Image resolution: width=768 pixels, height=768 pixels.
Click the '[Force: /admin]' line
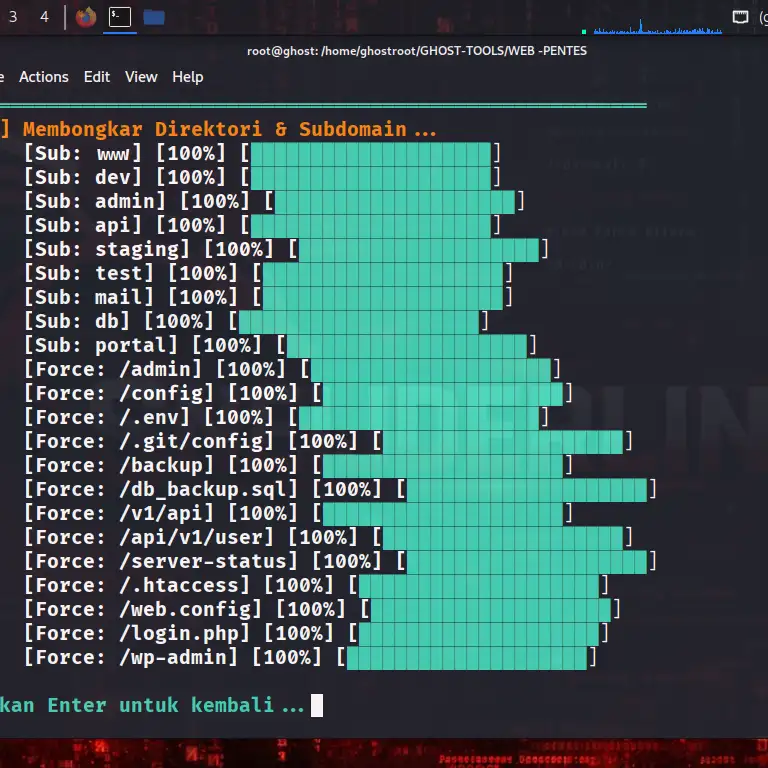292,369
